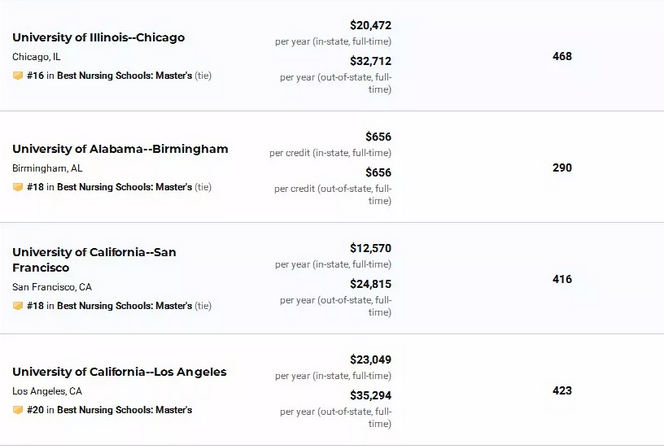Select the $35,294 out-of-state tuition figure

click(x=370, y=395)
